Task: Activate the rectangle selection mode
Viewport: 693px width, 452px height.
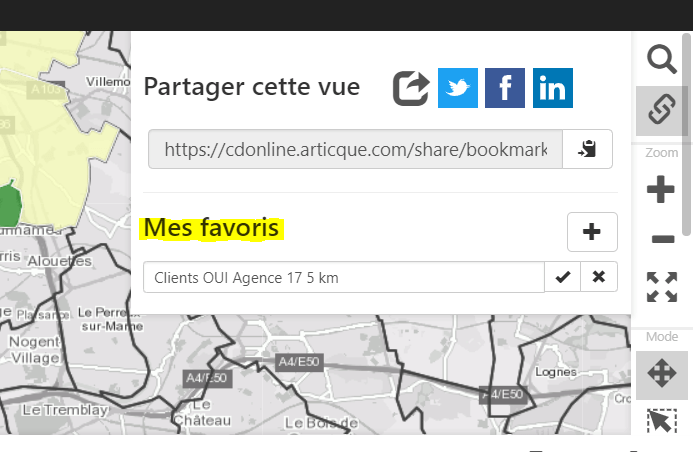Action: tap(661, 423)
